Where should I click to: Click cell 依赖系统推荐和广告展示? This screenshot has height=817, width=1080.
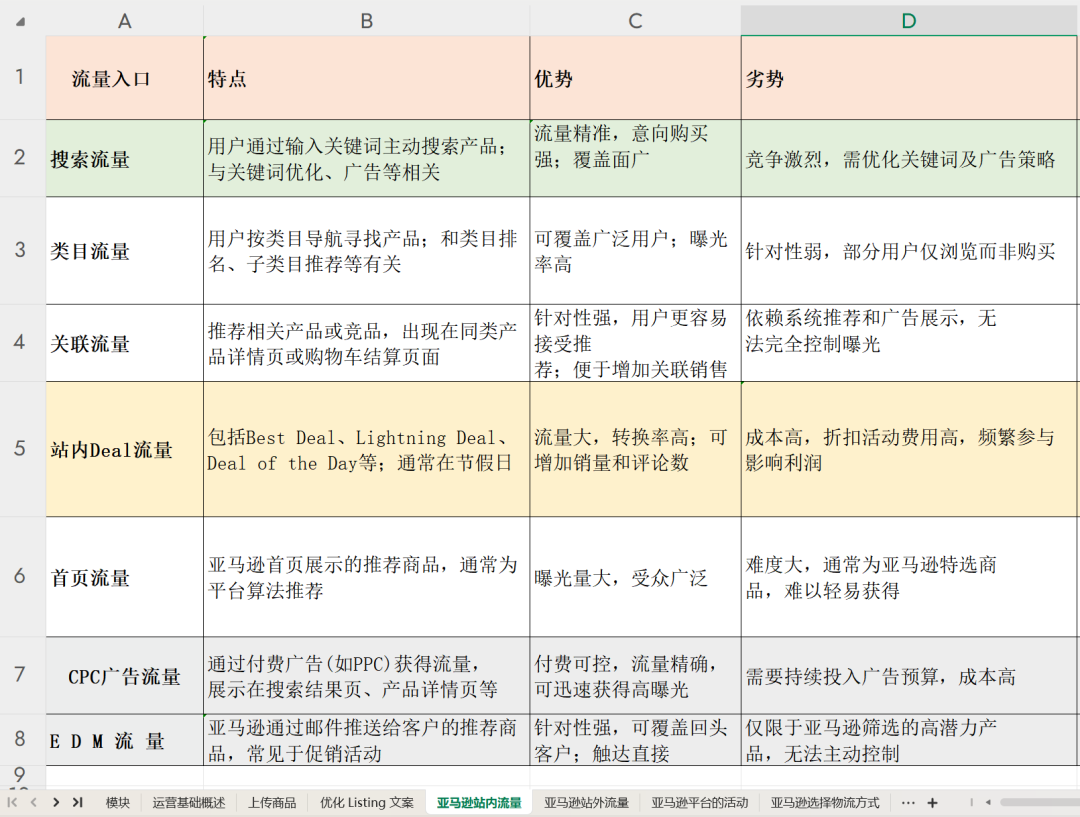click(909, 343)
